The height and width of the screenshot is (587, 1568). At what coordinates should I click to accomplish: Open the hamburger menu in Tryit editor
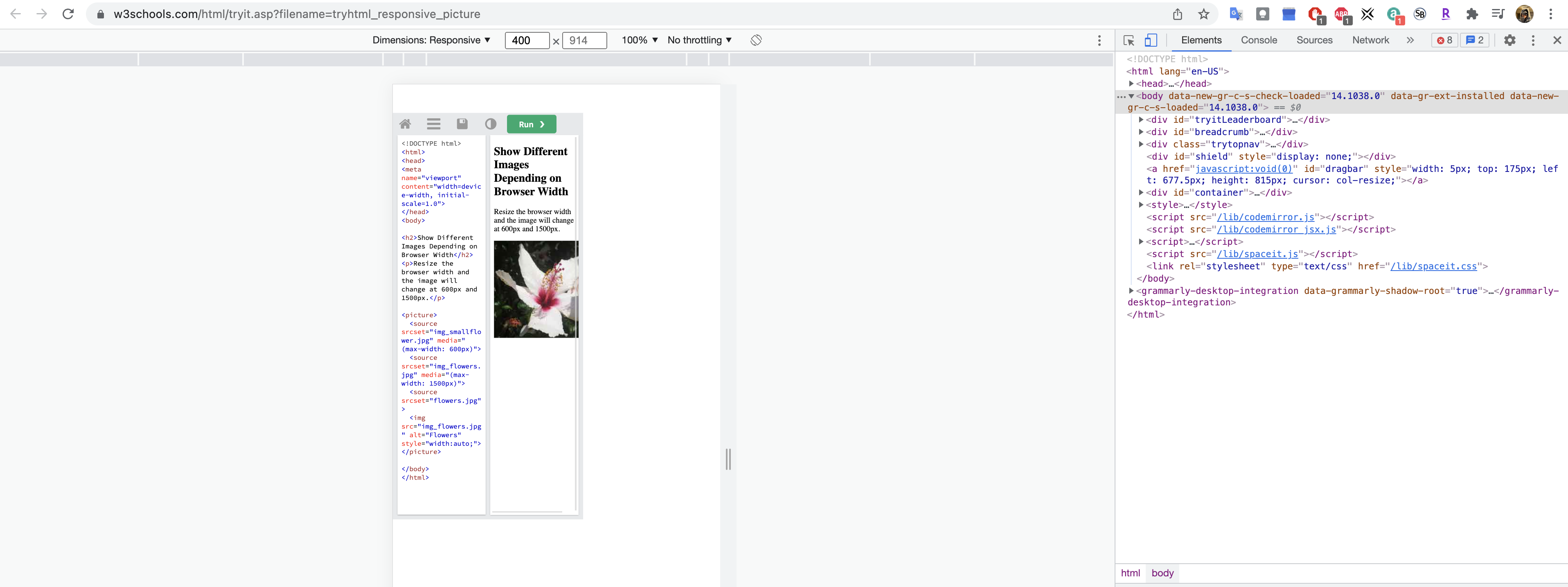pos(433,124)
